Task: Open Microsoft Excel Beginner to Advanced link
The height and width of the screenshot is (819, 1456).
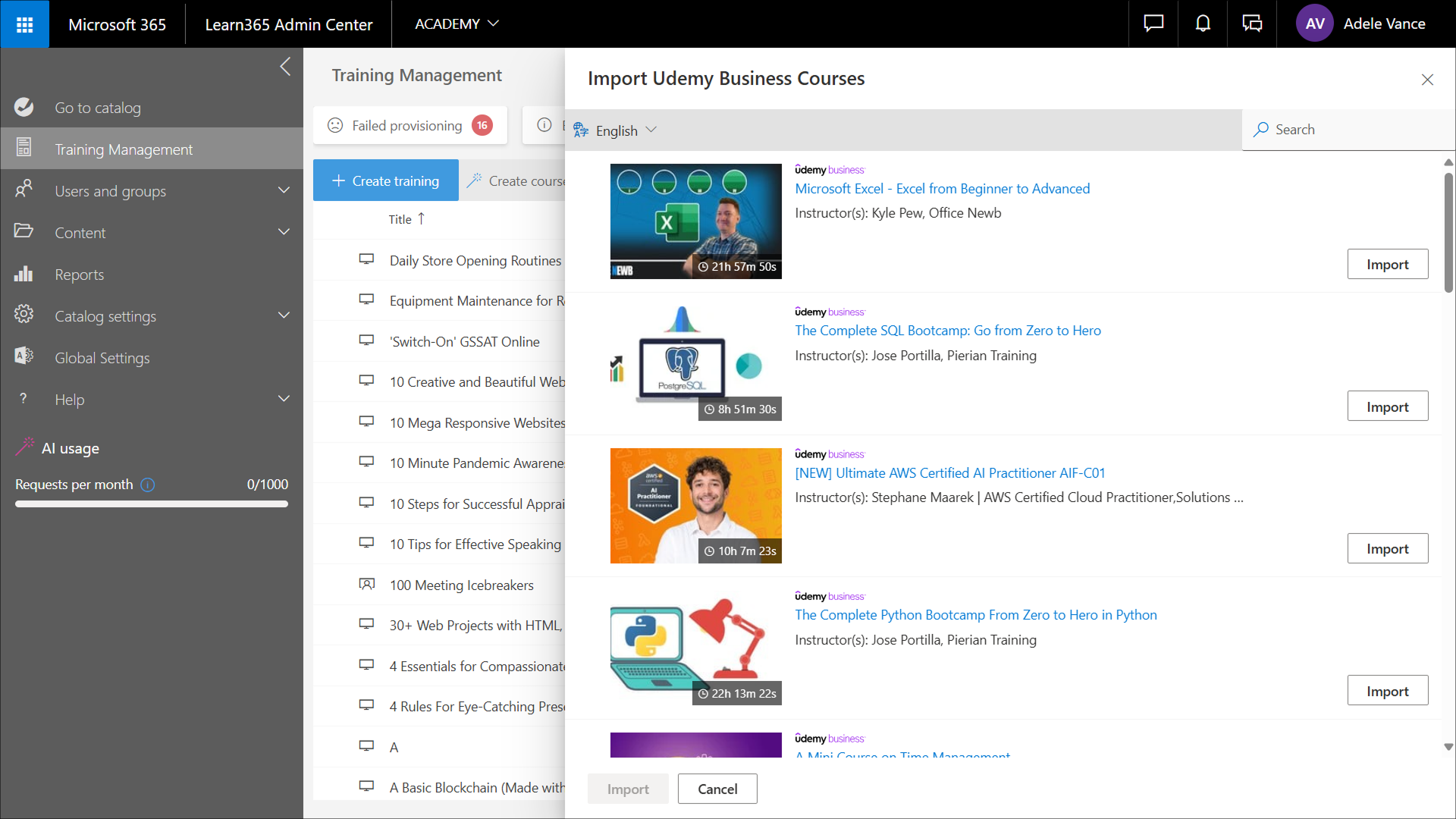Action: tap(942, 189)
